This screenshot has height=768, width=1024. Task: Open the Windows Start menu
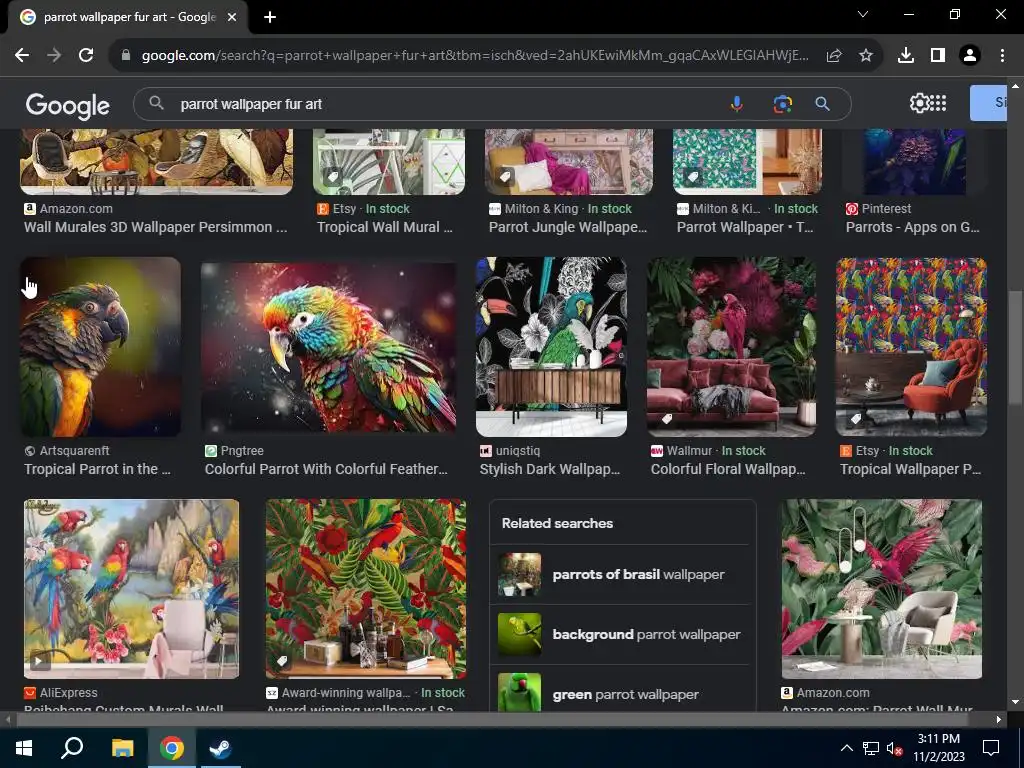pos(24,748)
